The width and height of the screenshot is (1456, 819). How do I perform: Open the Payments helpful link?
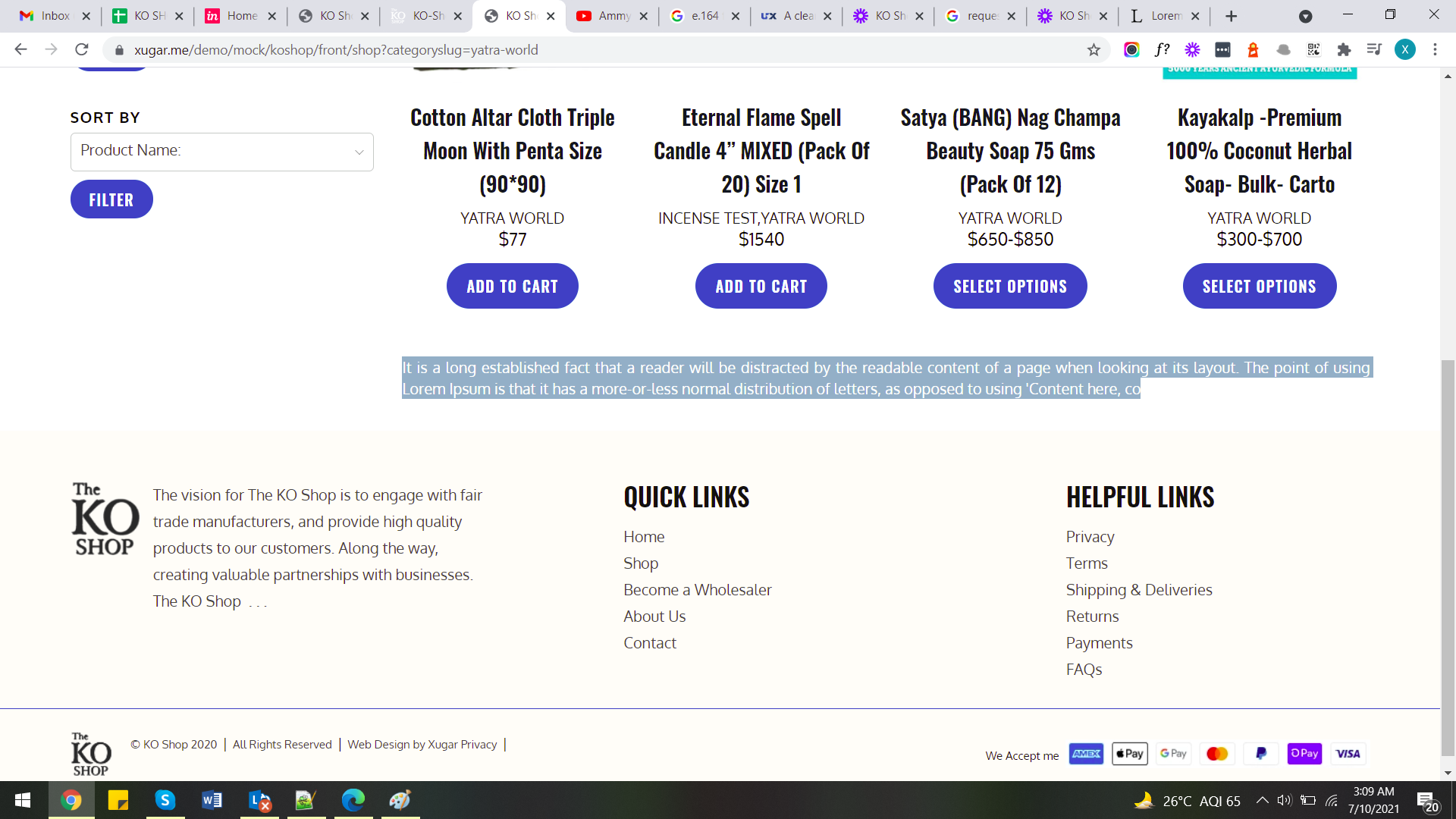[1099, 643]
